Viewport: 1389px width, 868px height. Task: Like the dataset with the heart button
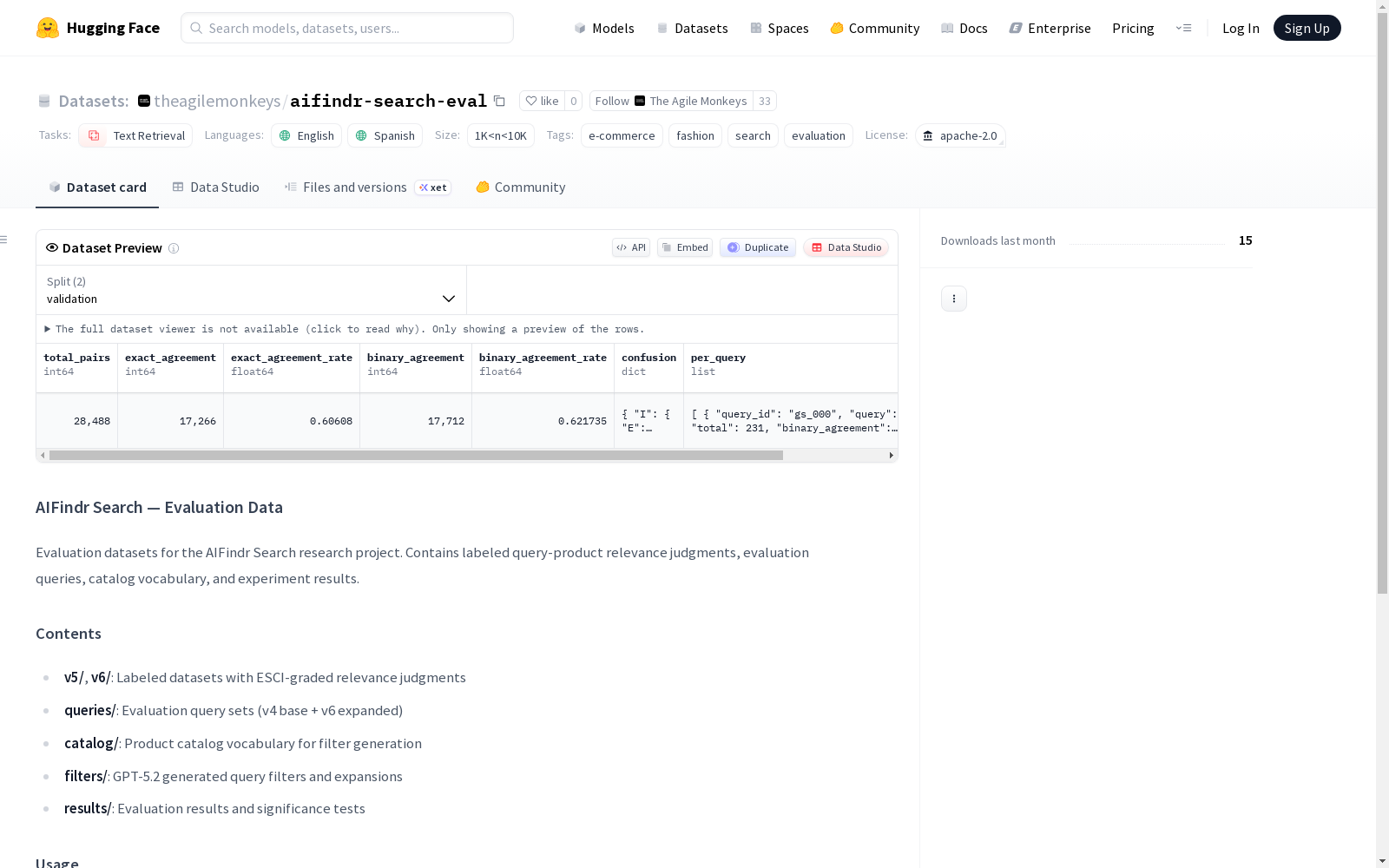(542, 101)
